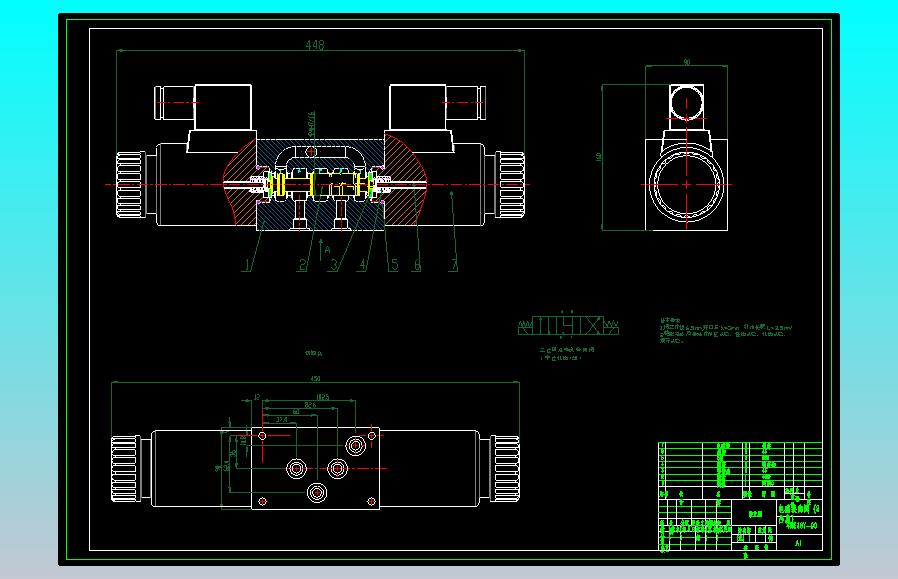Click the 90 width dimension on side view
Image resolution: width=898 pixels, height=579 pixels.
click(x=687, y=62)
